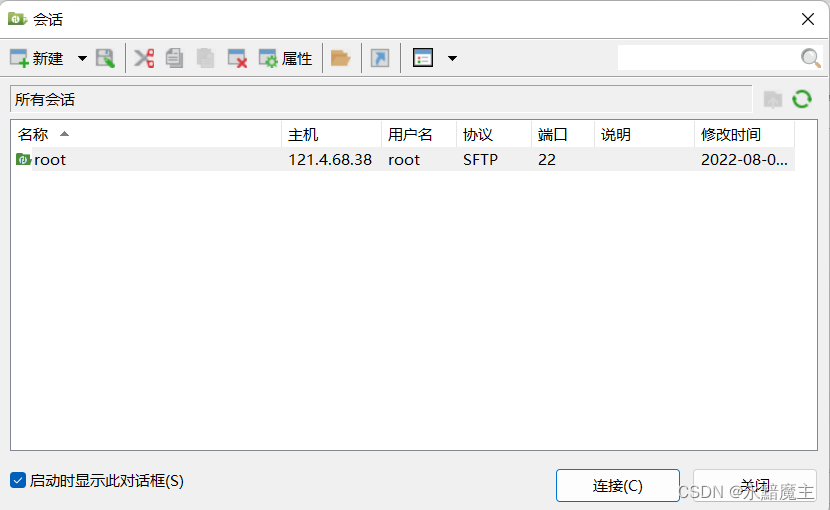Expand the view mode dropdown arrow

click(452, 58)
